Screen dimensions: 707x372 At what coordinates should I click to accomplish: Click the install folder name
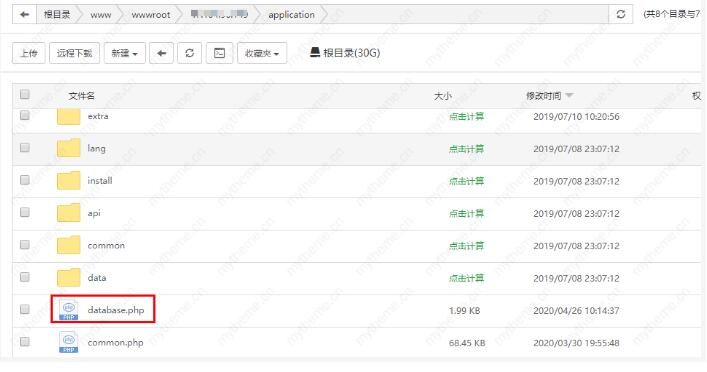point(100,181)
